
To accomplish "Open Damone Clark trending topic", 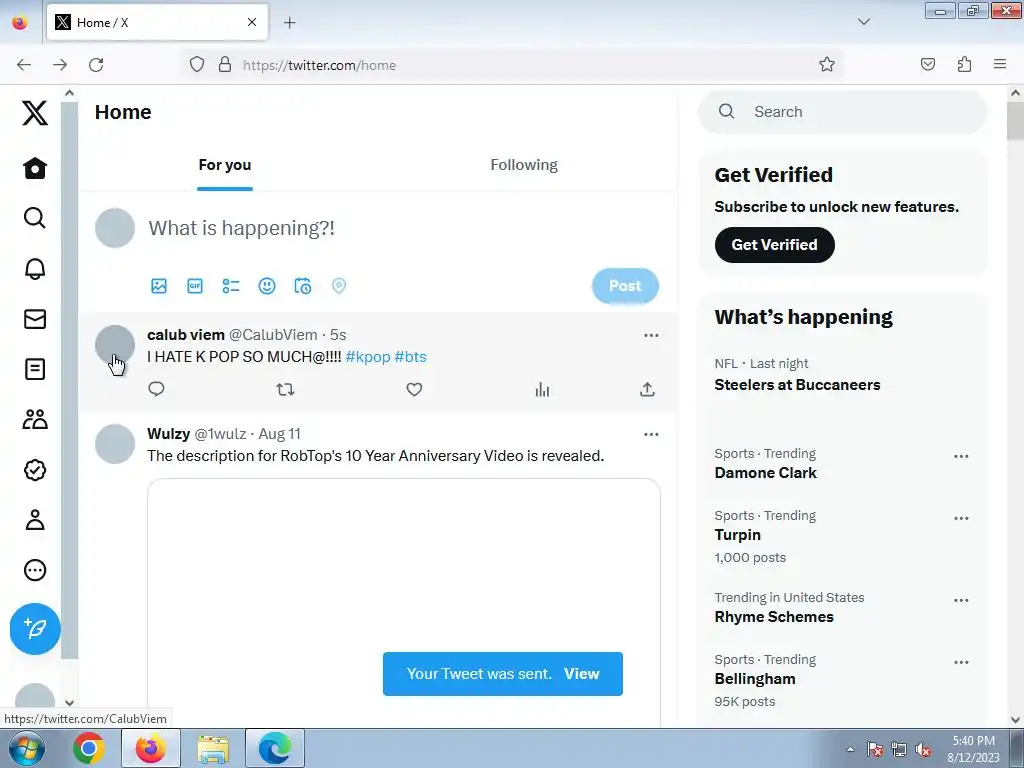I will pyautogui.click(x=765, y=473).
